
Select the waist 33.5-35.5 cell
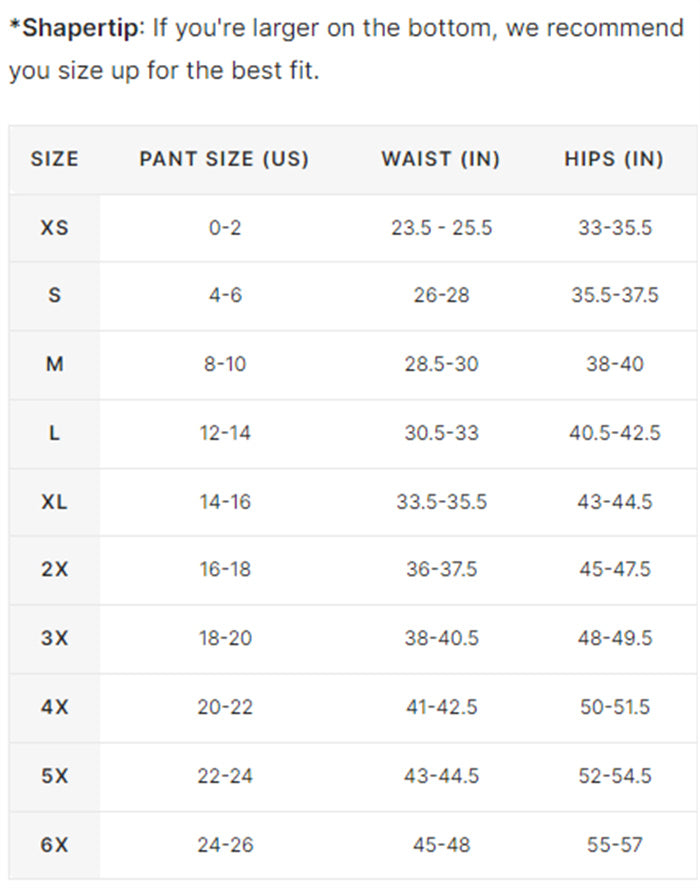pyautogui.click(x=441, y=502)
